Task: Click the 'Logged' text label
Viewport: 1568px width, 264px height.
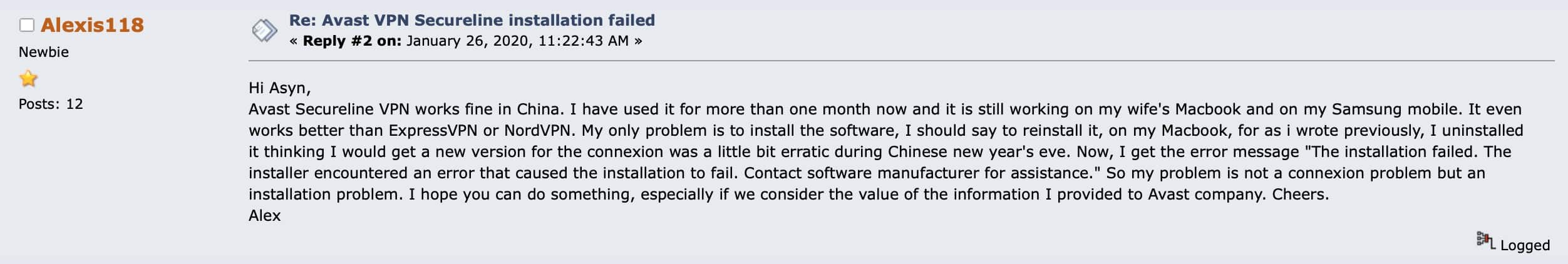Action: point(1525,245)
